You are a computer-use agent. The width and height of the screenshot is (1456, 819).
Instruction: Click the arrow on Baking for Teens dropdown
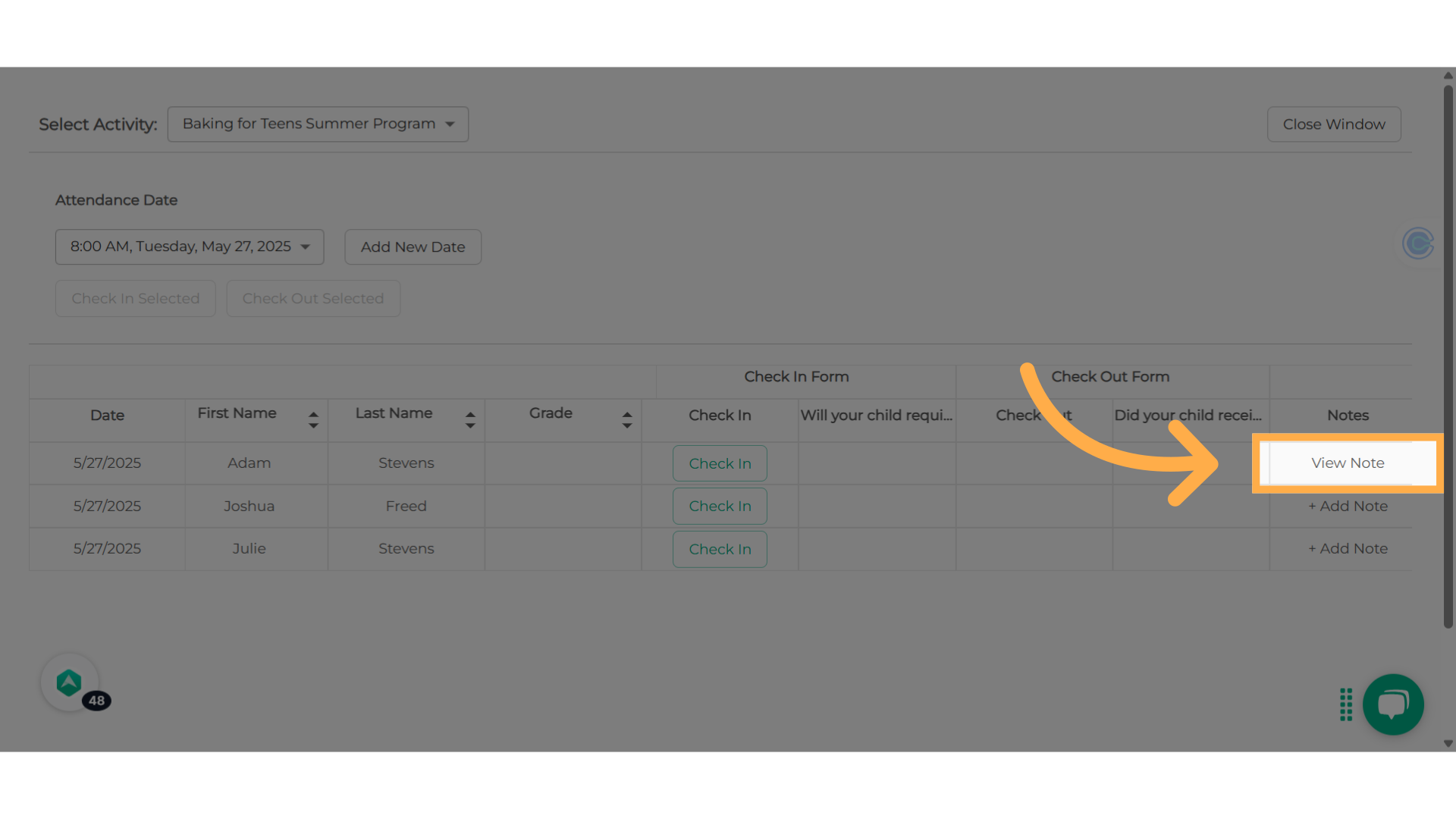[450, 124]
